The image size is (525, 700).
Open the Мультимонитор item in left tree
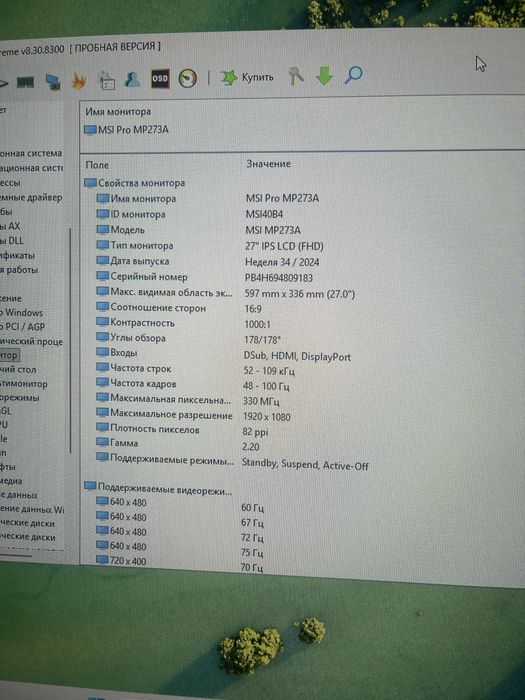click(23, 383)
